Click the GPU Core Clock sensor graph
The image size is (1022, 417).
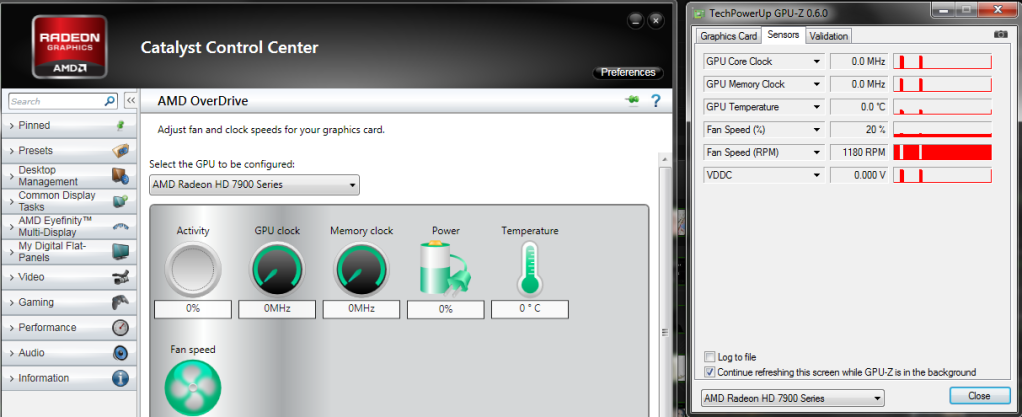pyautogui.click(x=942, y=61)
